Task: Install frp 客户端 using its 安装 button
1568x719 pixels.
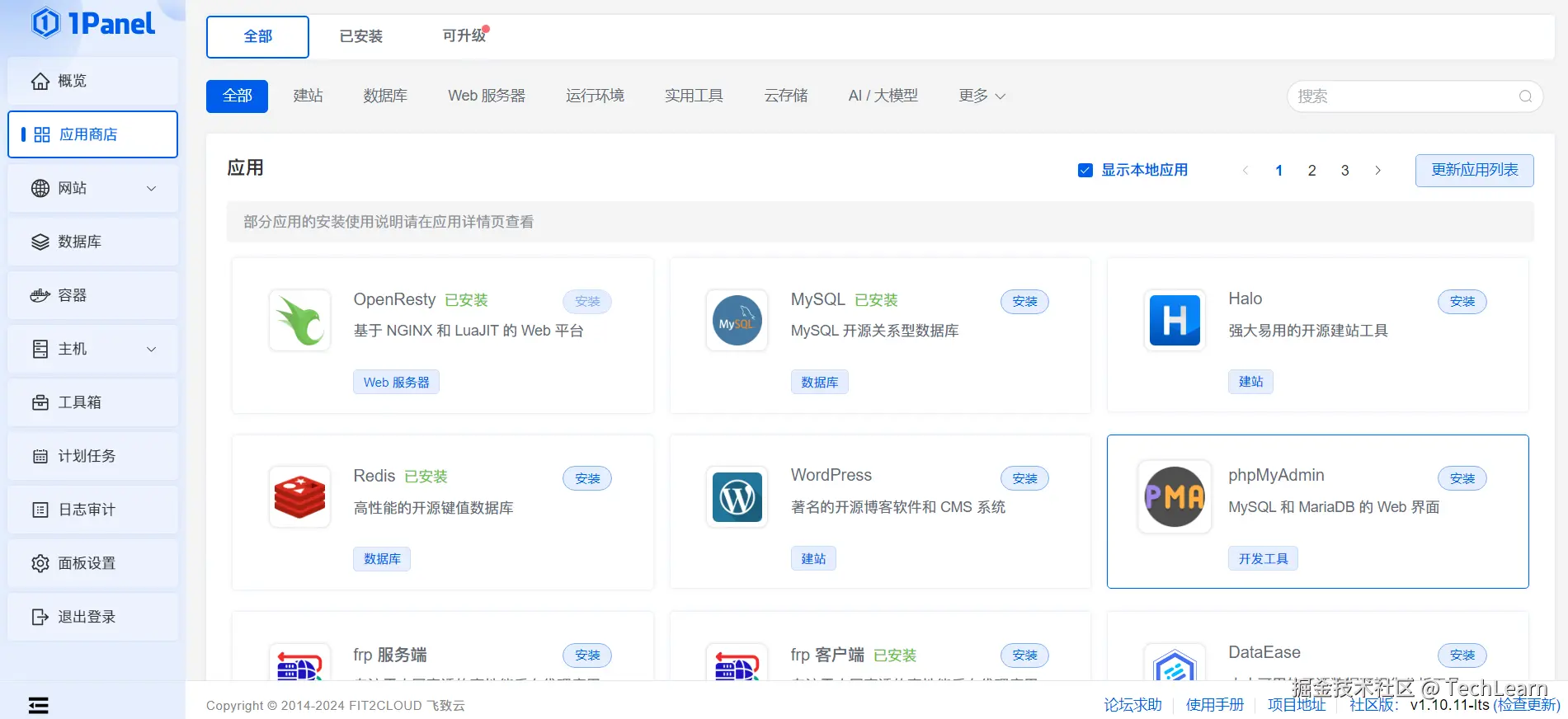Action: (1024, 656)
